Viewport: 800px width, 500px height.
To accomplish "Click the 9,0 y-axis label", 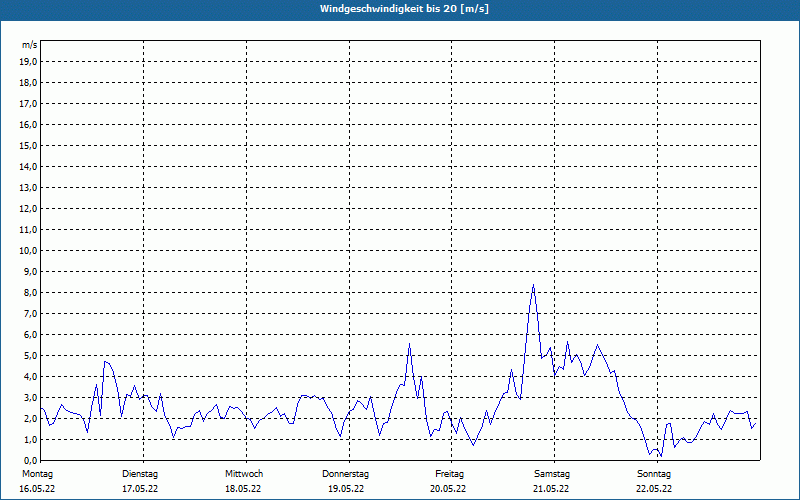I will pyautogui.click(x=30, y=271).
